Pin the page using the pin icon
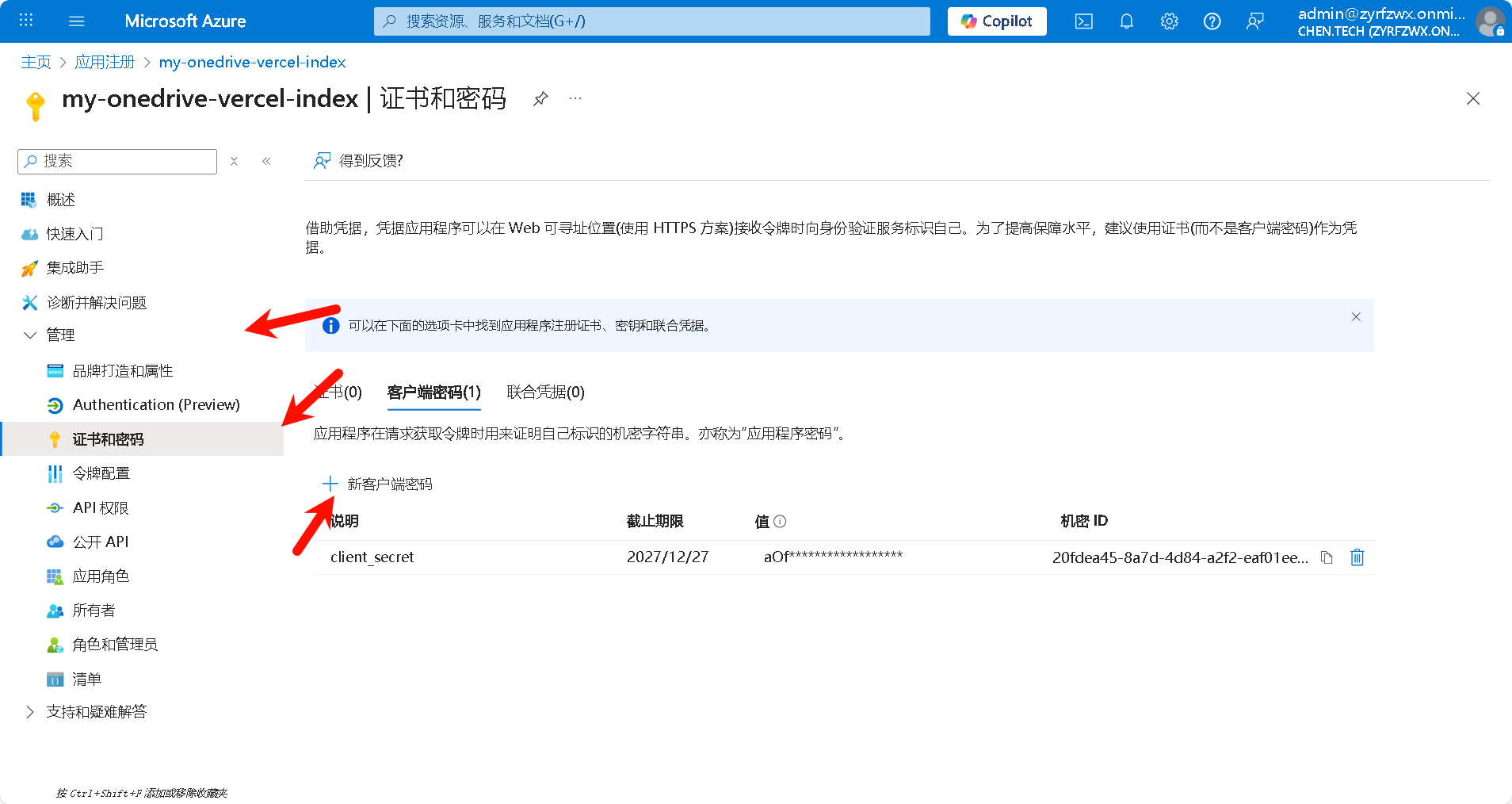 [540, 99]
